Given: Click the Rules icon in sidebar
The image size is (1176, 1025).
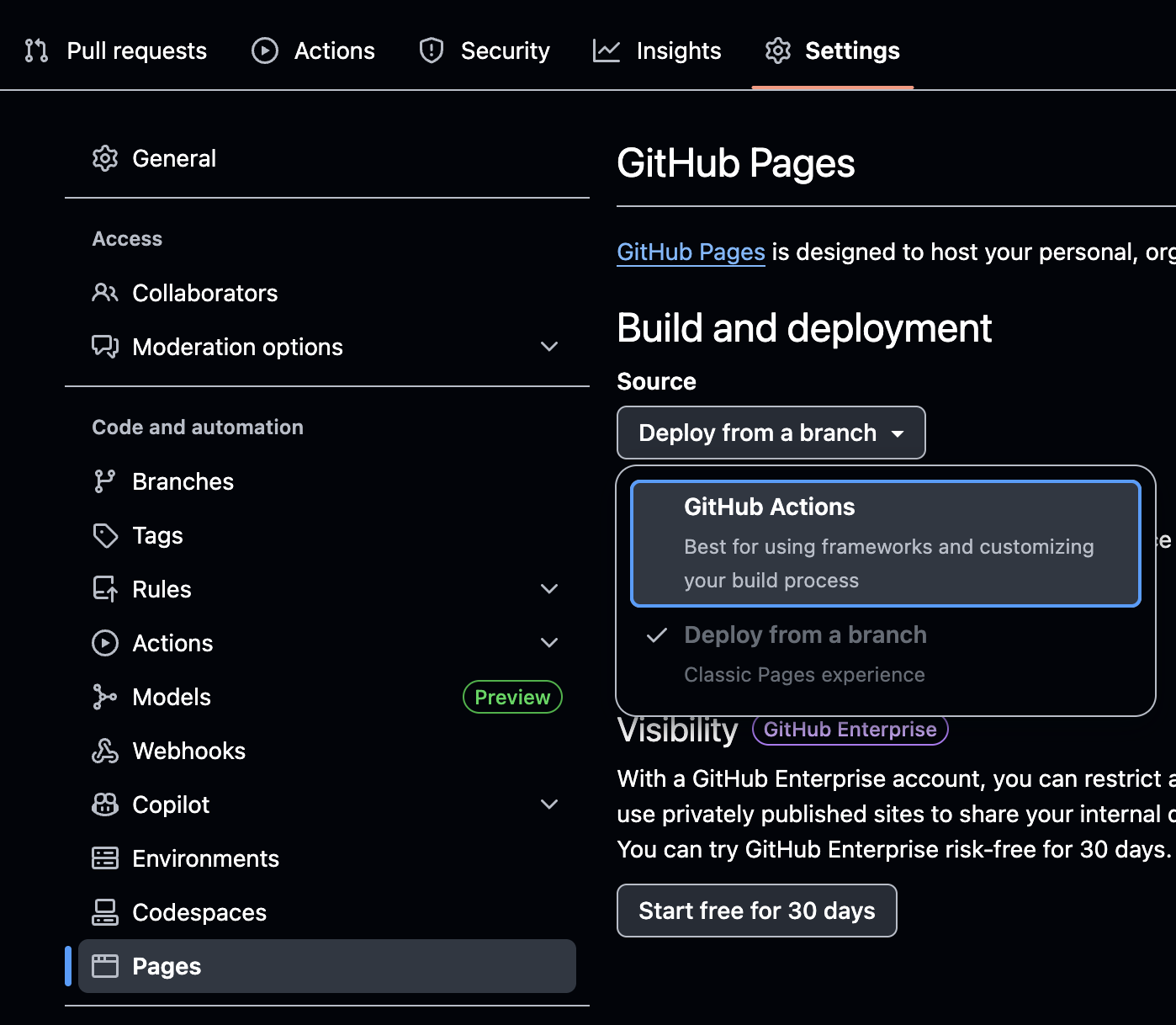Looking at the screenshot, I should pyautogui.click(x=105, y=589).
